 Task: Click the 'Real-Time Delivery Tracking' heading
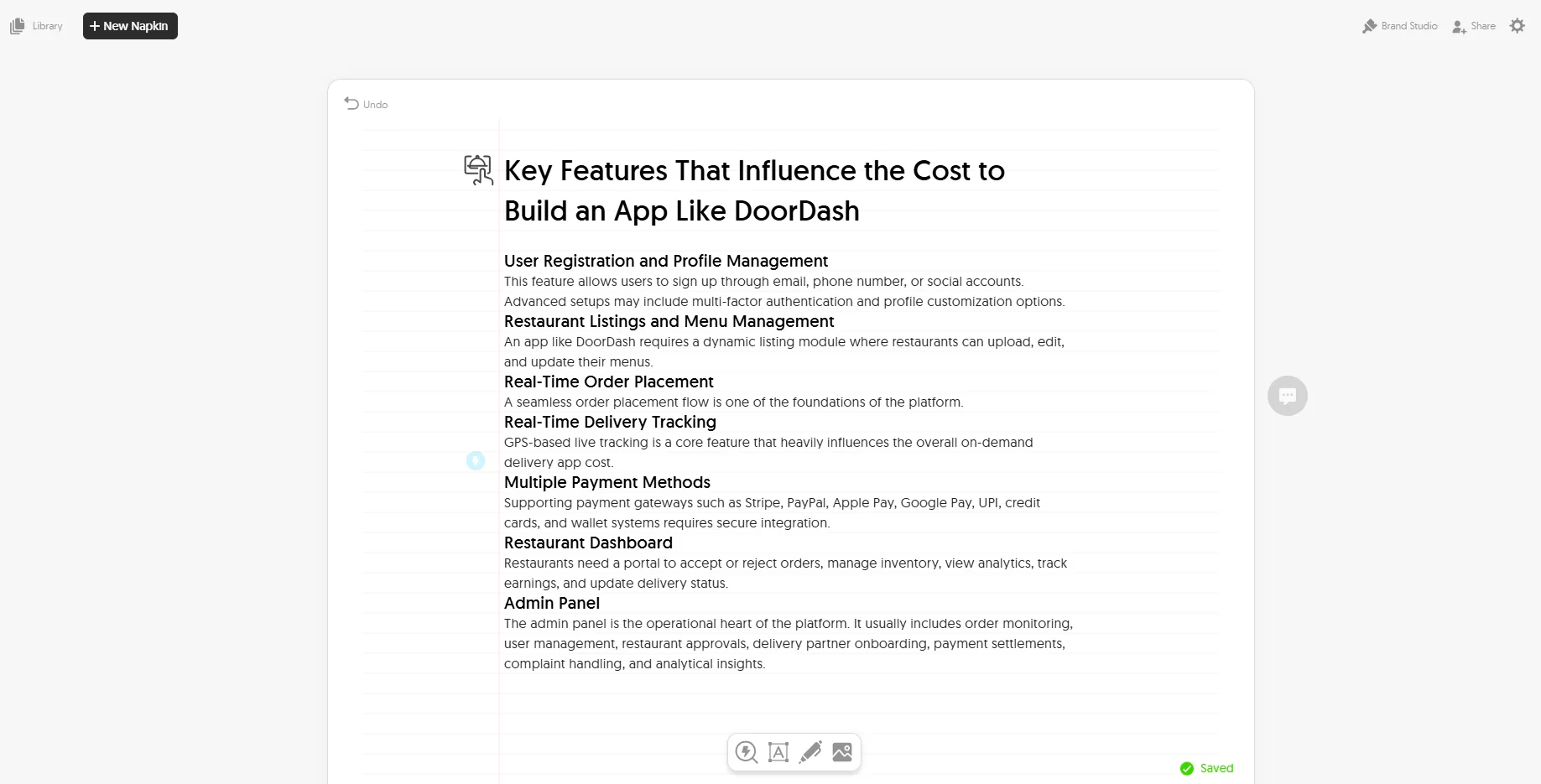610,422
